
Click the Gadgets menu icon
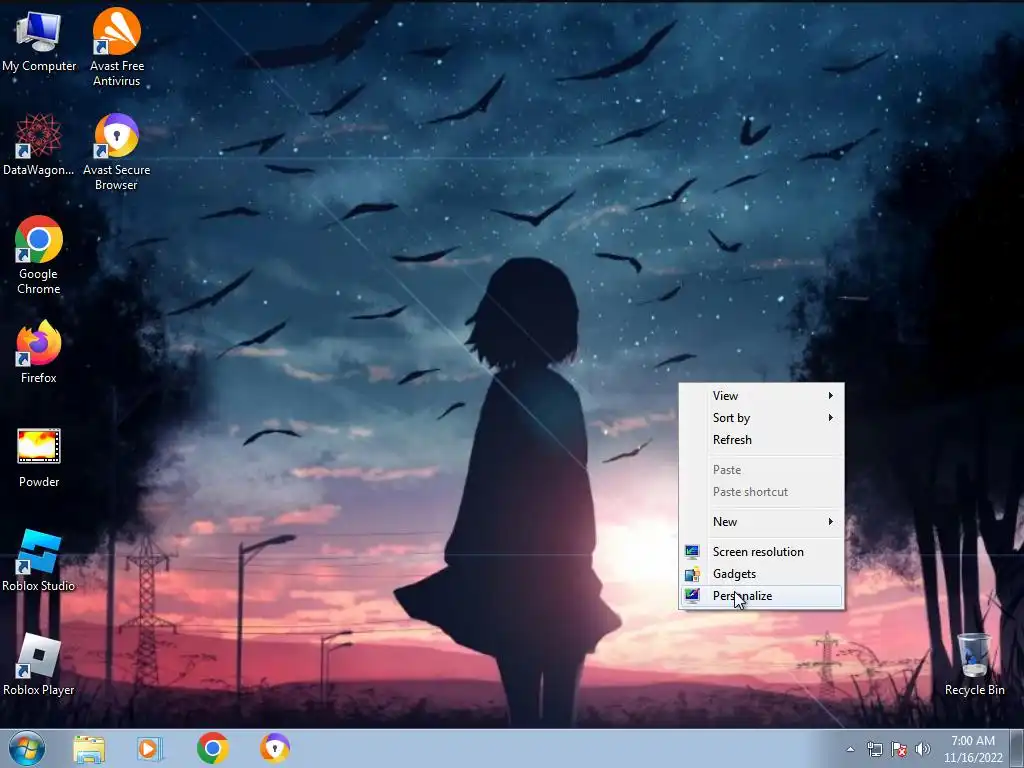coord(692,574)
